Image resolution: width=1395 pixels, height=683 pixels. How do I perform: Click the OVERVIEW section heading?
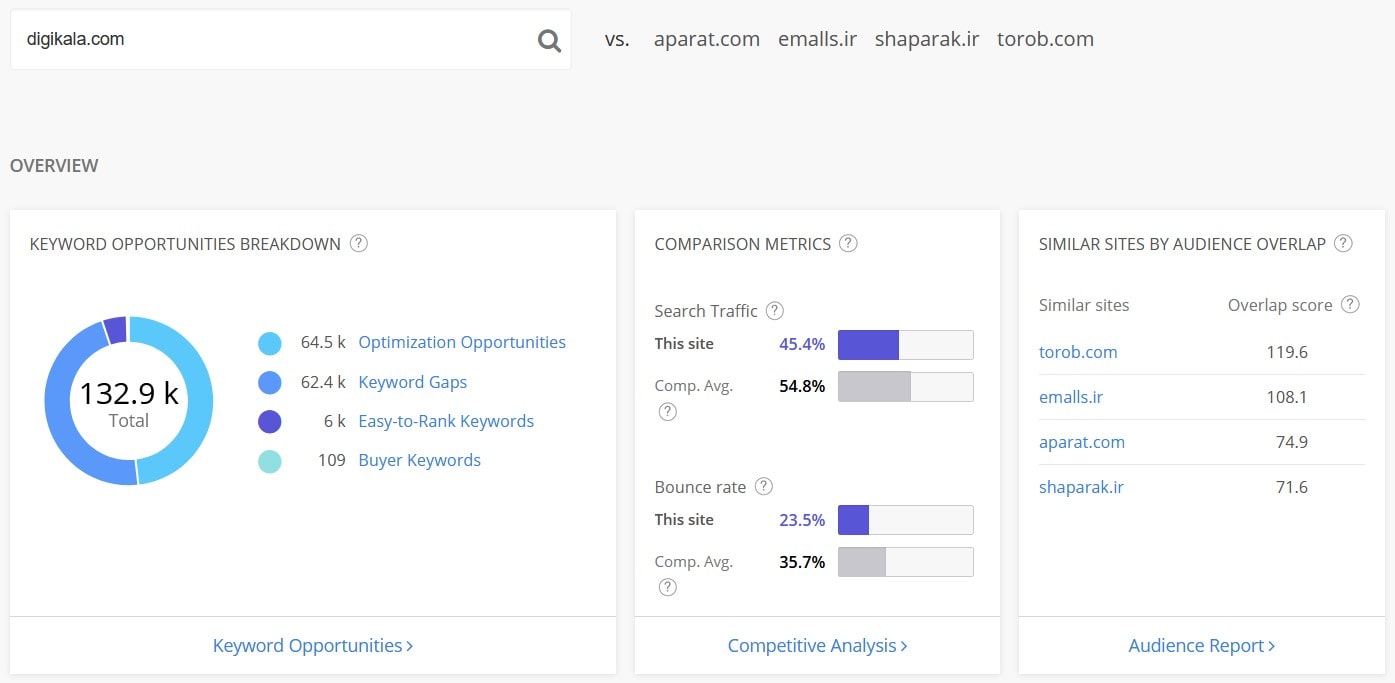point(54,166)
